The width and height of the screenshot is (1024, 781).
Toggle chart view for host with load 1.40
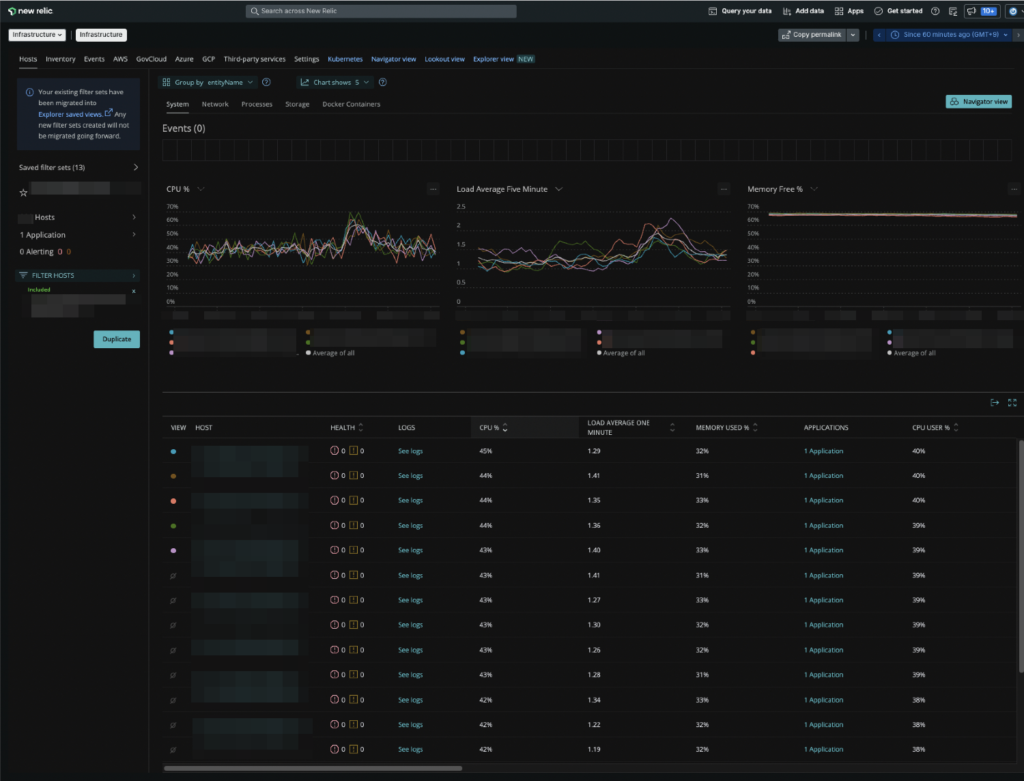pyautogui.click(x=173, y=550)
